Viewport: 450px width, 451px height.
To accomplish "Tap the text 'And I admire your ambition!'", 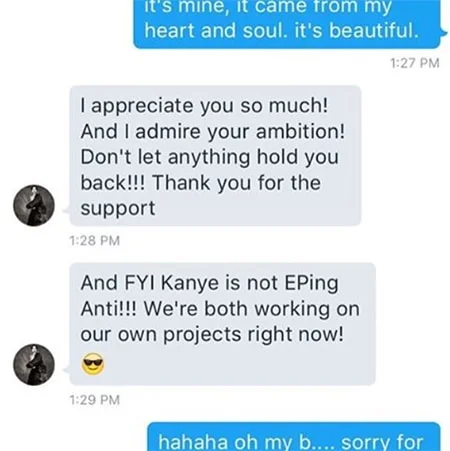I will tap(213, 131).
